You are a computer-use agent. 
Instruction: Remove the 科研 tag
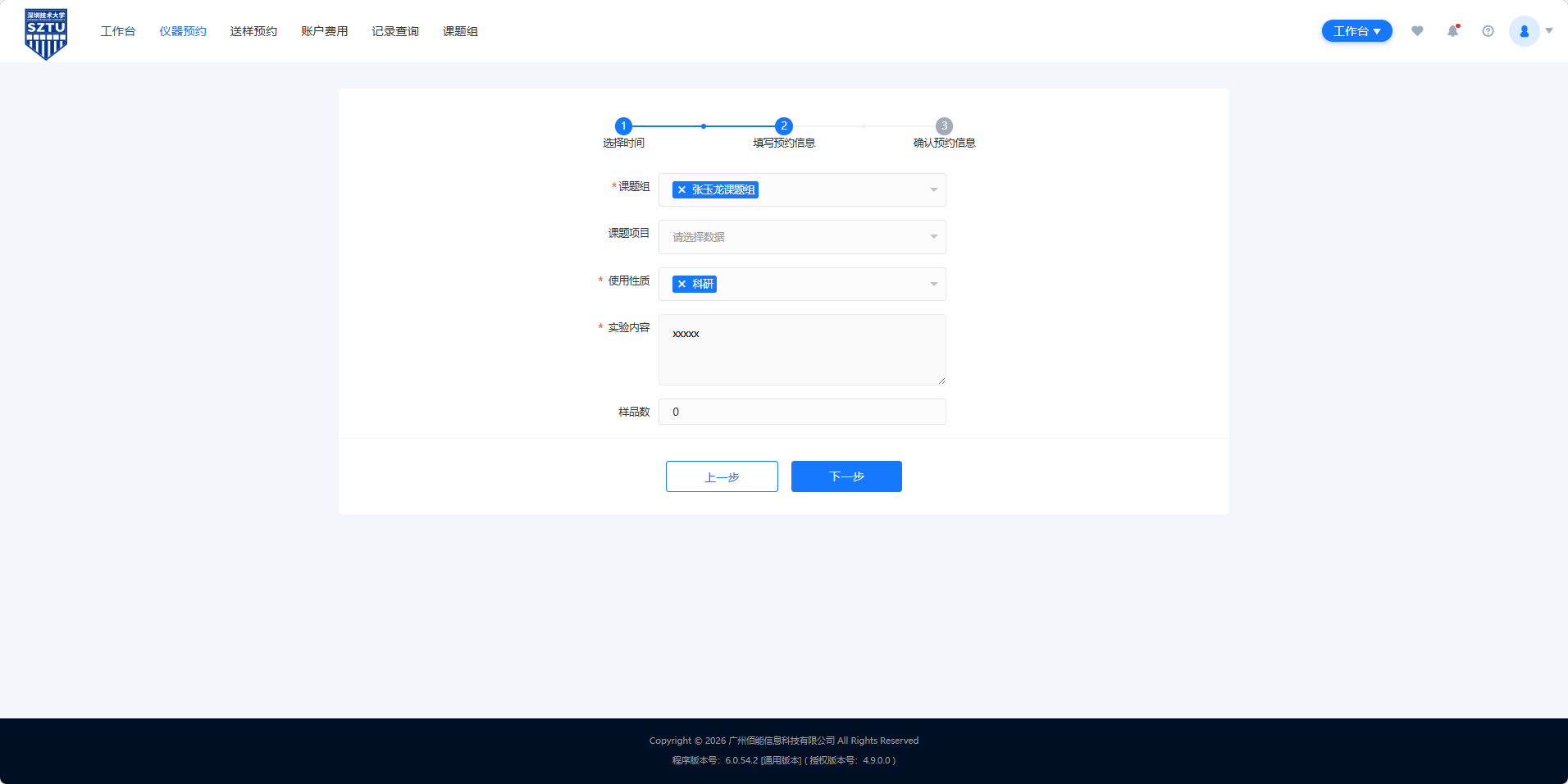click(x=681, y=285)
